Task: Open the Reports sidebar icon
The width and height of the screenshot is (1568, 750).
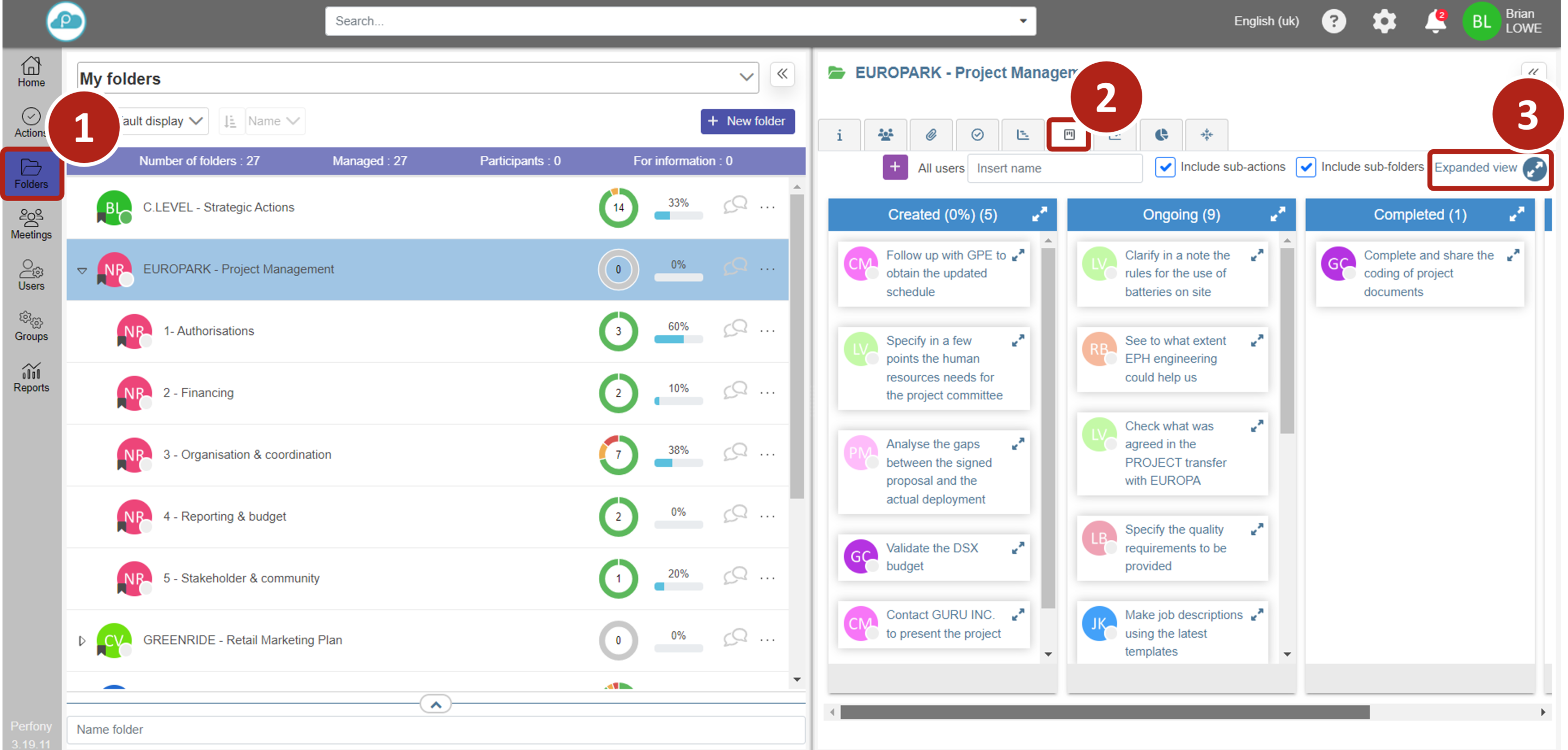Action: point(31,377)
